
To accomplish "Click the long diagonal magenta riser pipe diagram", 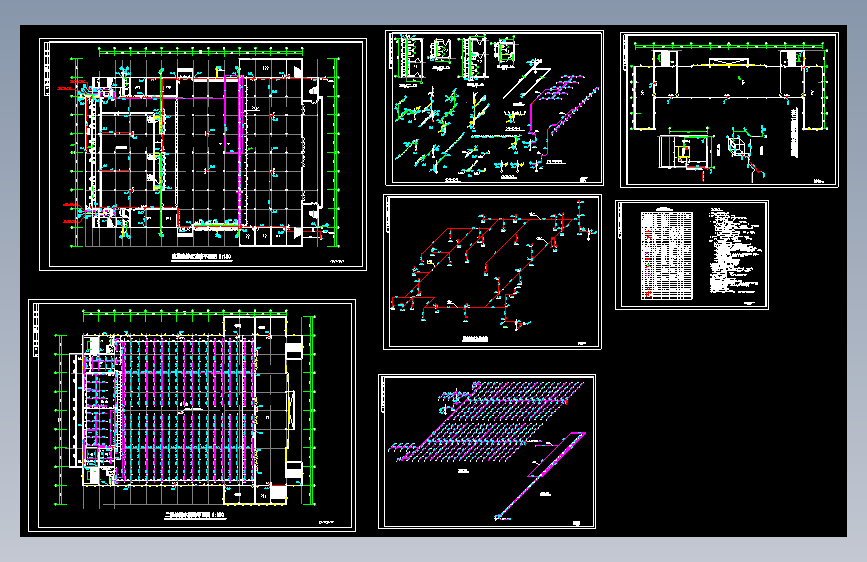I will (540, 476).
